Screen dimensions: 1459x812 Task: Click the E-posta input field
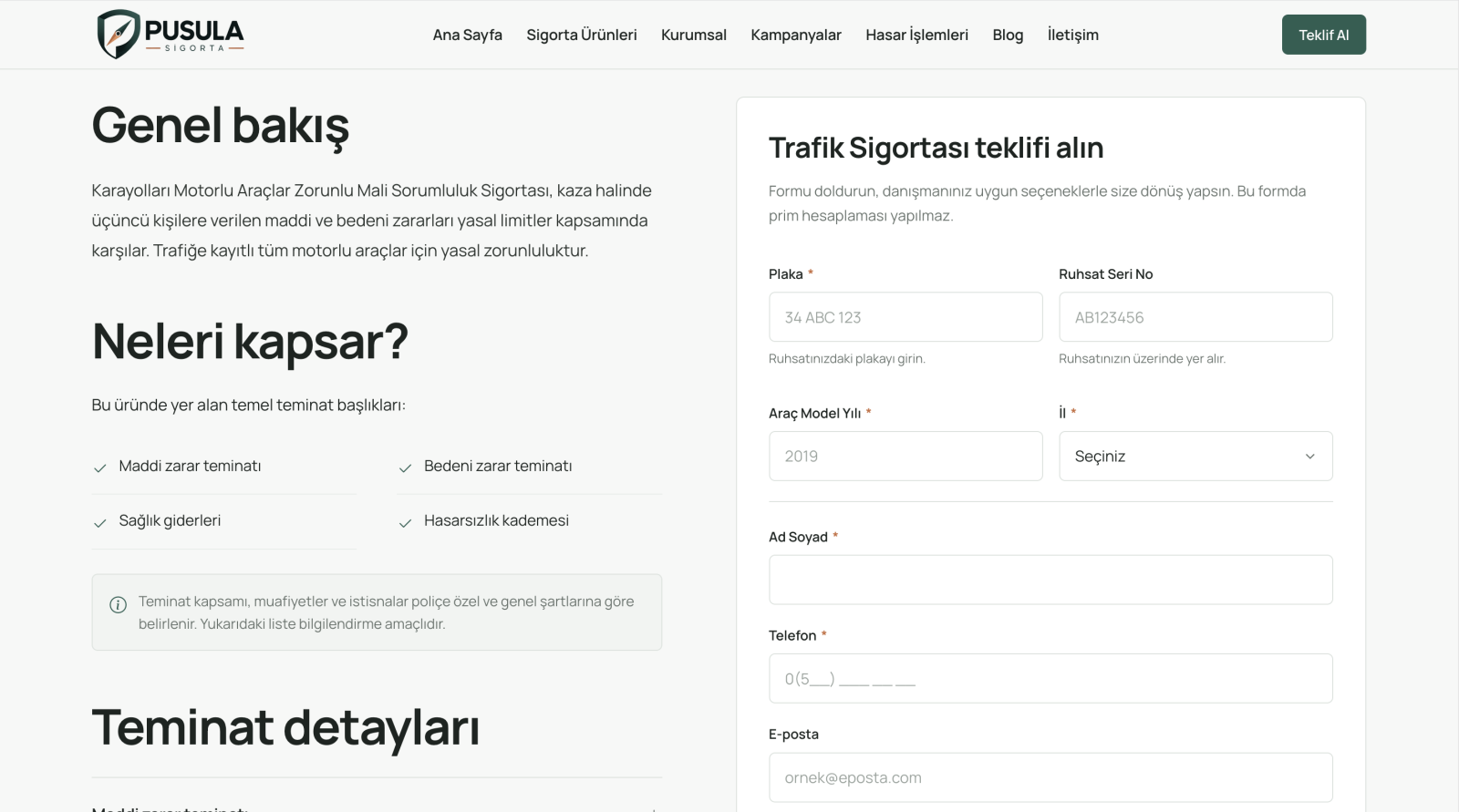tap(1050, 777)
